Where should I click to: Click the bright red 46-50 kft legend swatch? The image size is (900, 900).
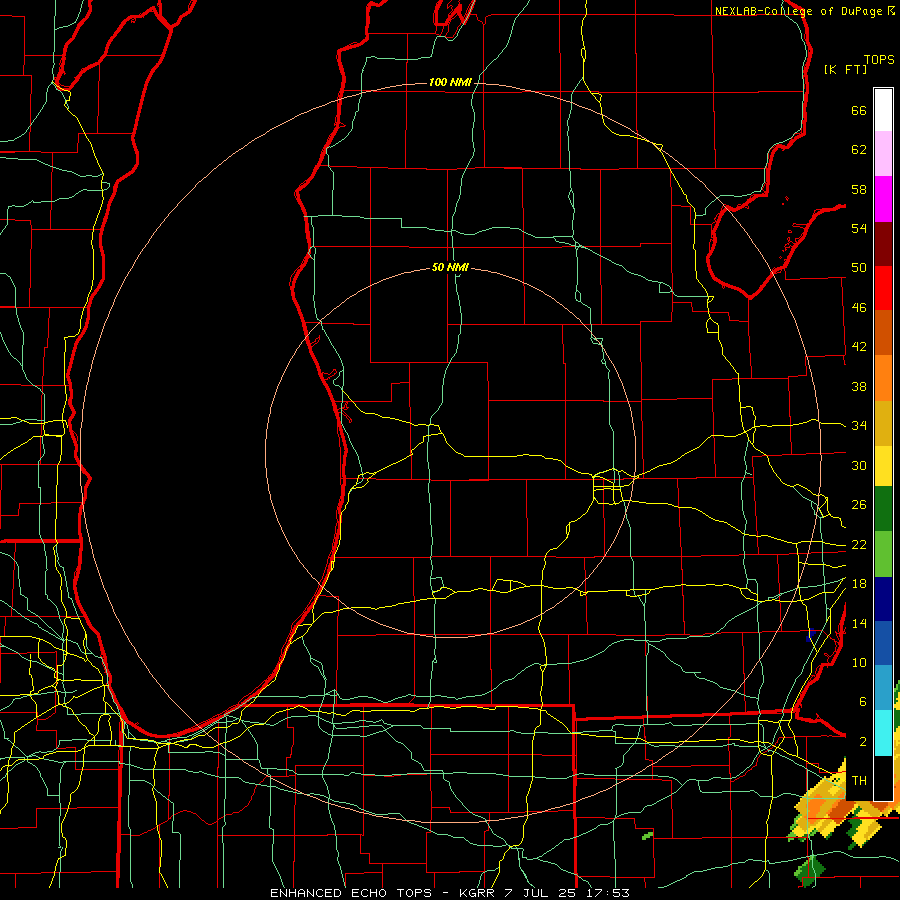point(883,288)
